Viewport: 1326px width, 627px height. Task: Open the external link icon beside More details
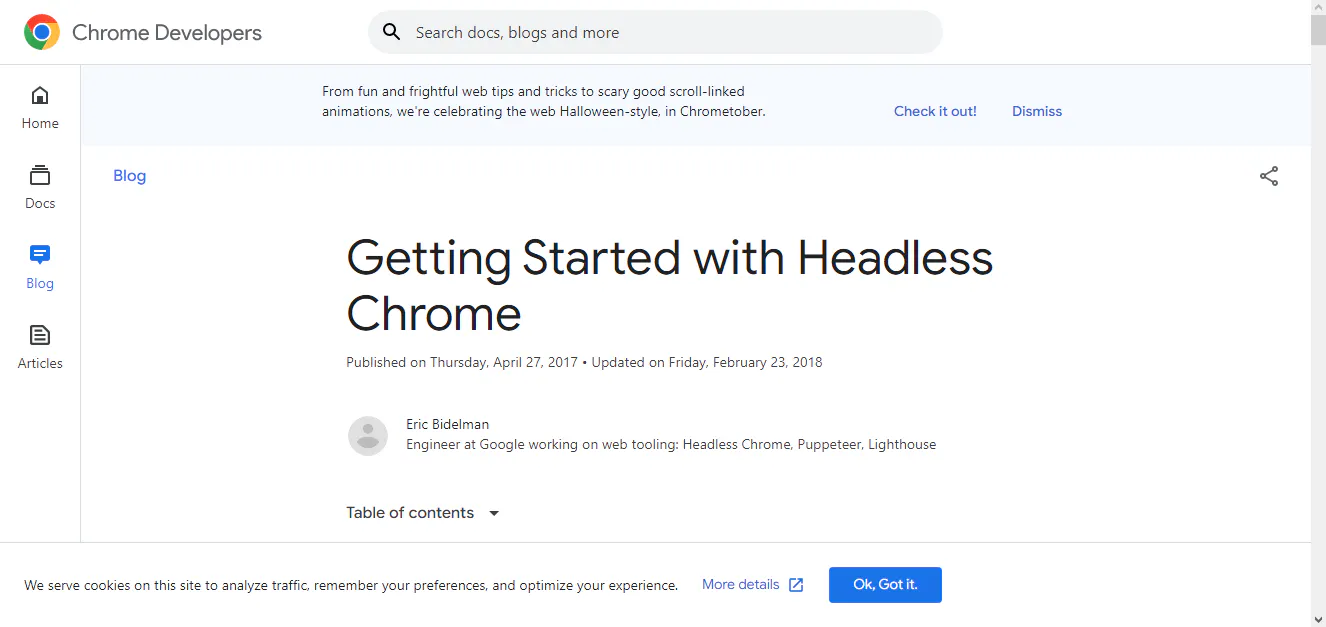click(796, 584)
